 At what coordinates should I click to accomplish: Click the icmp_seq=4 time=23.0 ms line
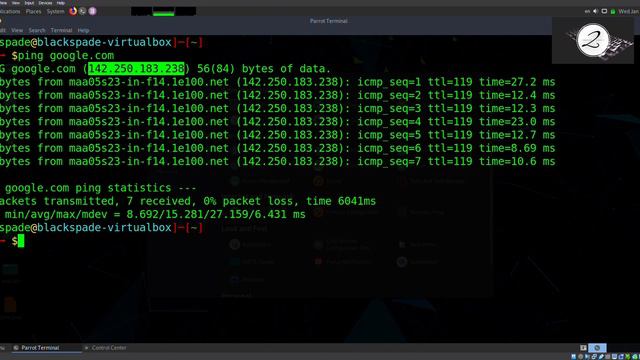[x=278, y=122]
